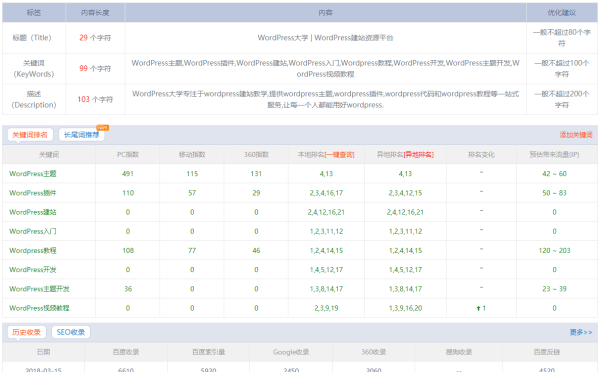The height and width of the screenshot is (372, 601).
Task: Click the 添加关键词 link
Action: click(x=576, y=135)
